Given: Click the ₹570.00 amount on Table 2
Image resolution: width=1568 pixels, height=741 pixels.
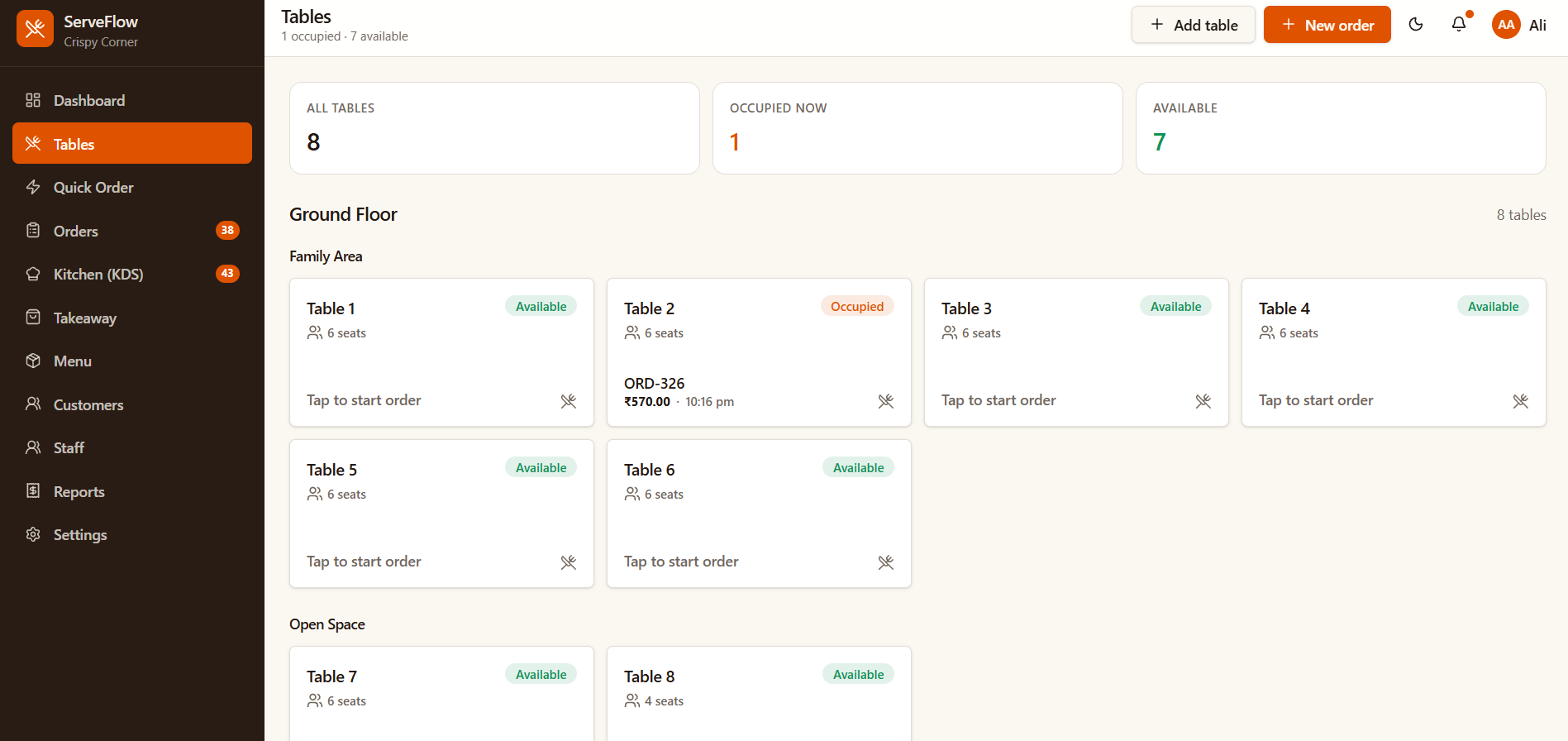Looking at the screenshot, I should pyautogui.click(x=647, y=402).
